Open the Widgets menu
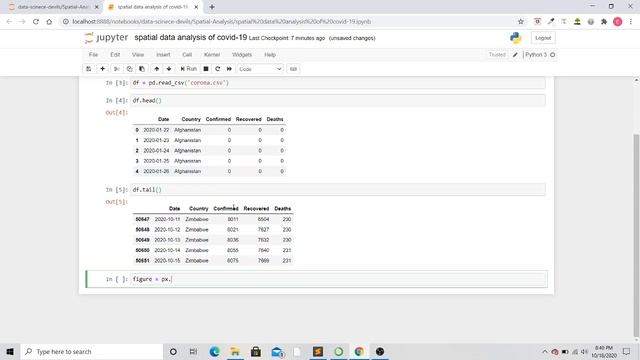640x360 pixels. (x=242, y=55)
